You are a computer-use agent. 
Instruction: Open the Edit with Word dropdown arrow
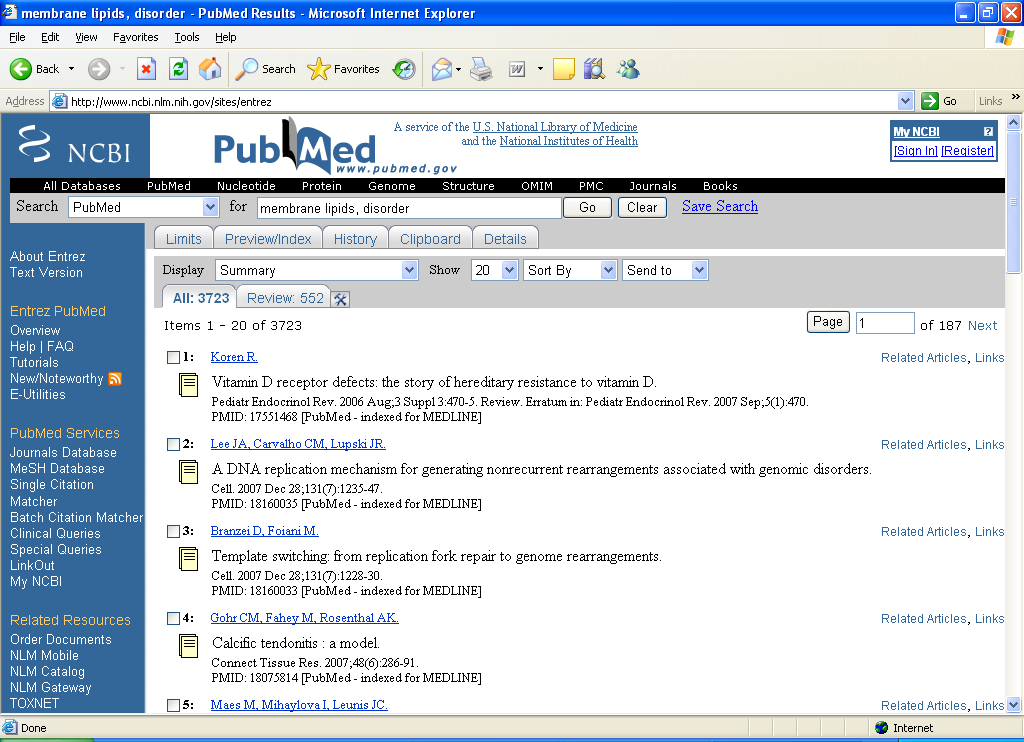(x=540, y=69)
